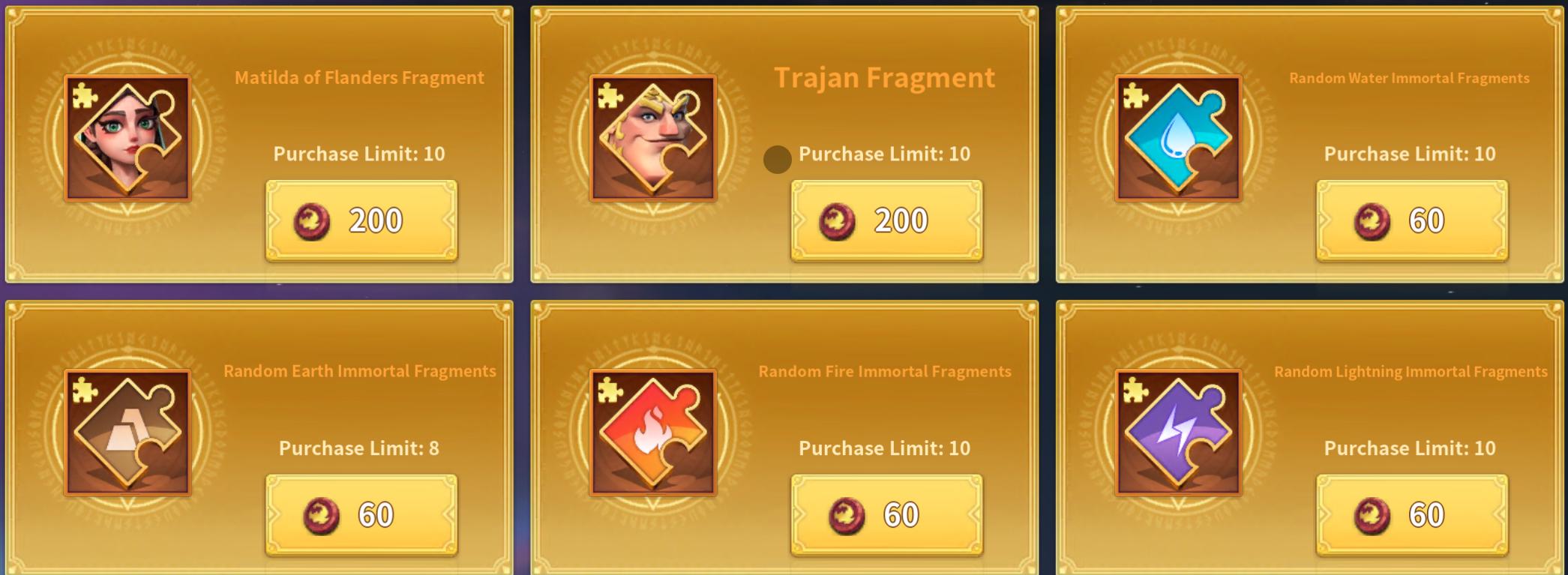Click the water droplet fragment icon

pyautogui.click(x=1179, y=138)
